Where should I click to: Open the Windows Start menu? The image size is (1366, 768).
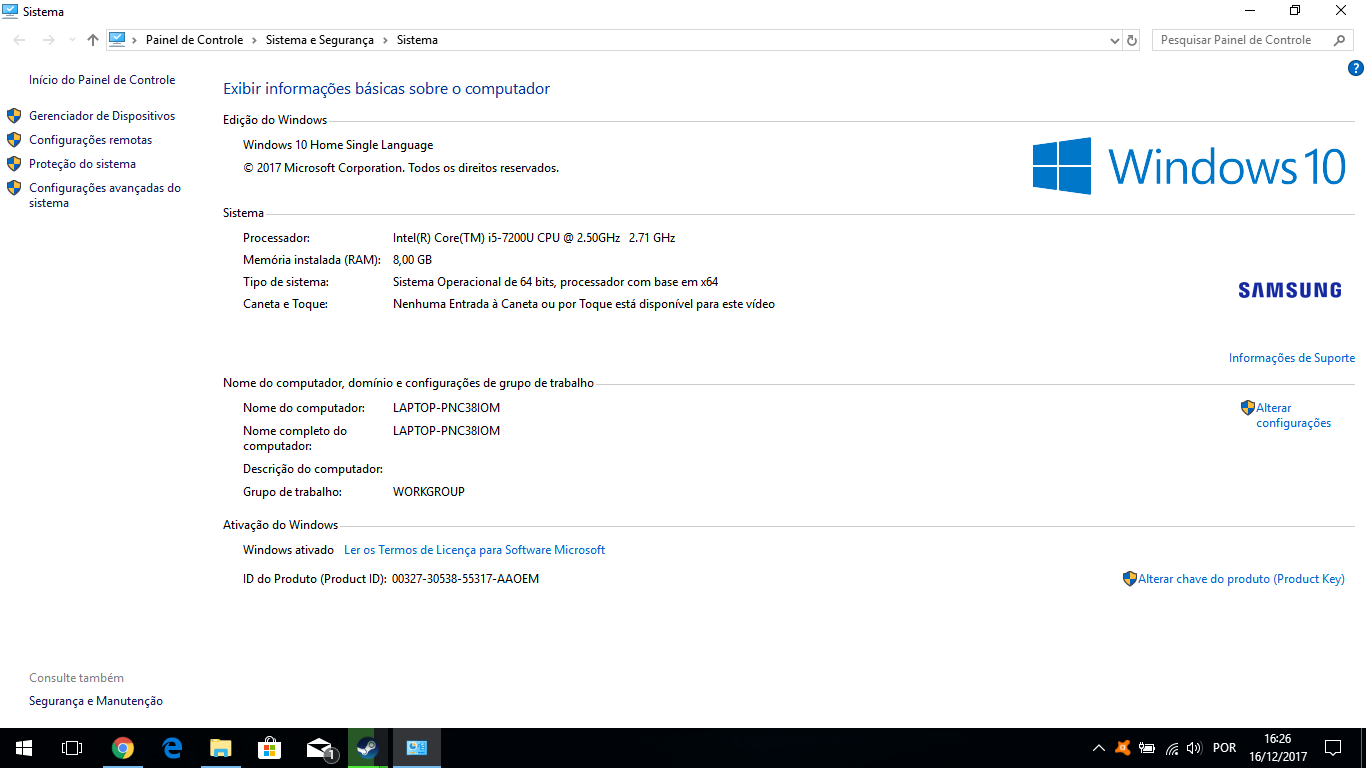24,748
